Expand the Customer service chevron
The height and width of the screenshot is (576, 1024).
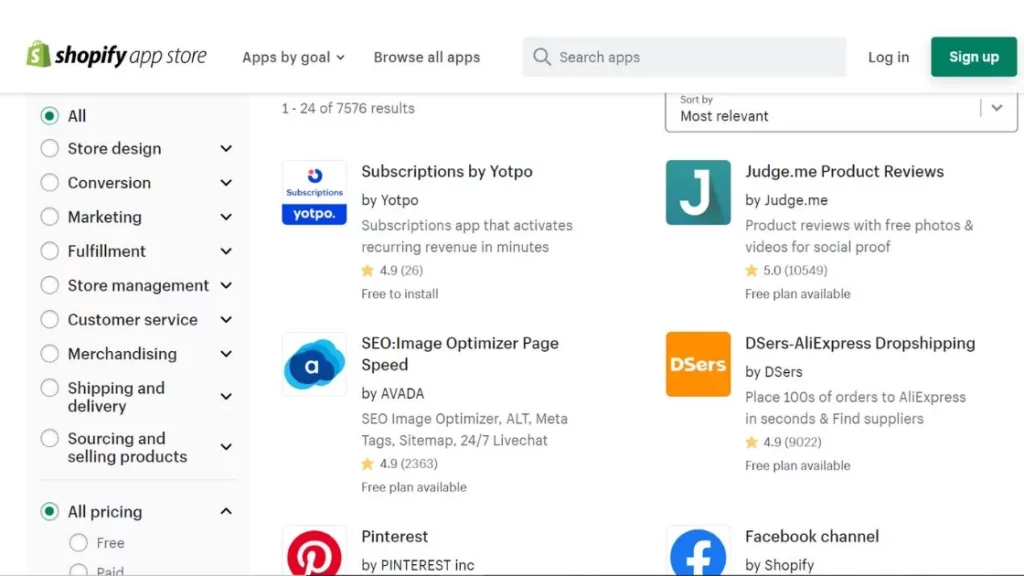pos(226,319)
